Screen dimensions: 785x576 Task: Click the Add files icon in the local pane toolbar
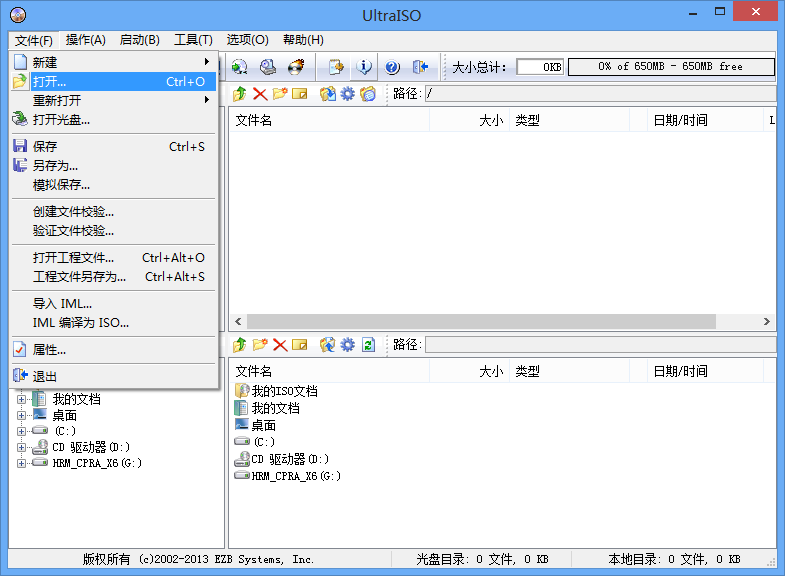coord(327,345)
